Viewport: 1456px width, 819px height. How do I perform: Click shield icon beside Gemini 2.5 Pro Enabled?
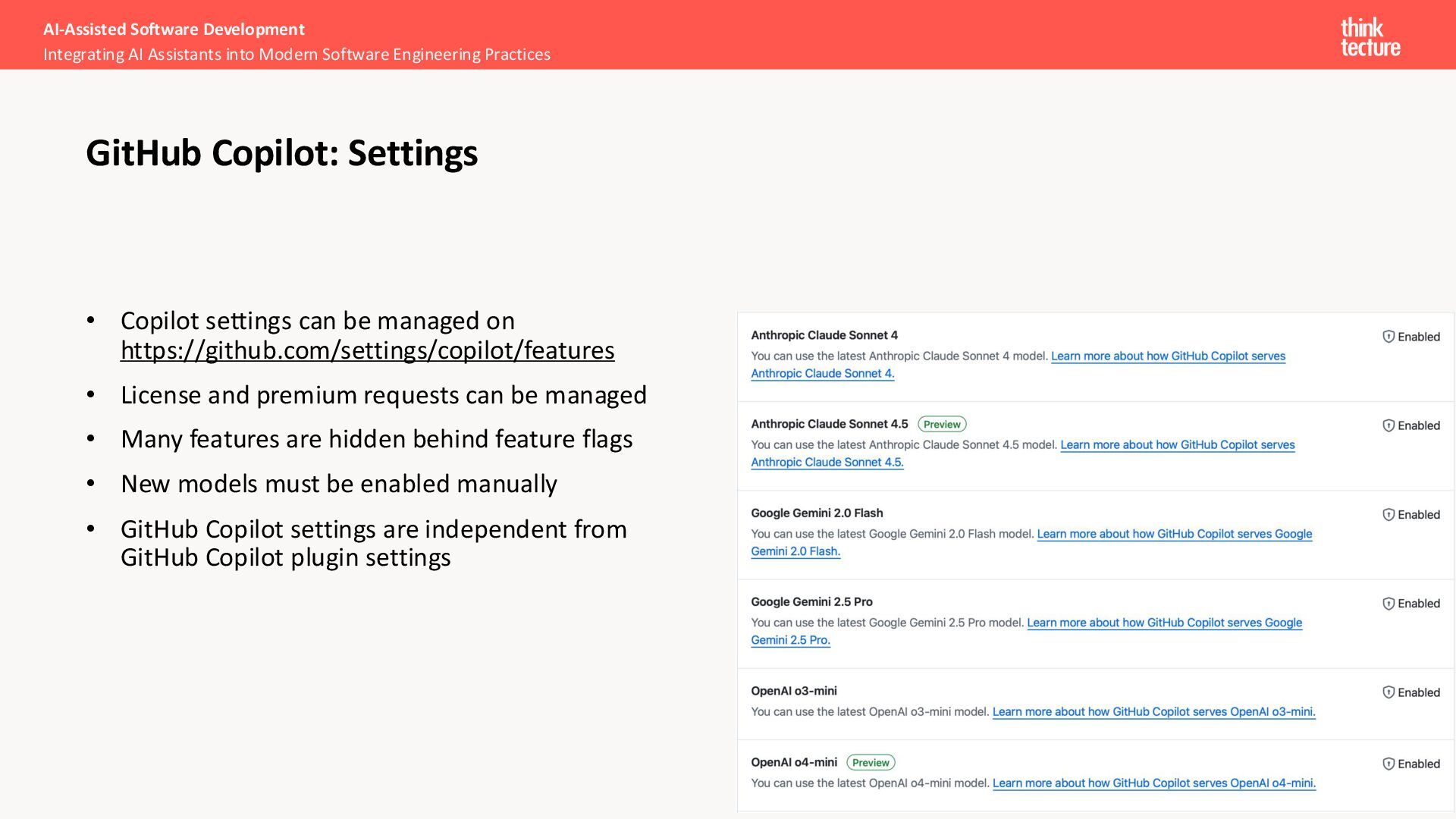[1389, 604]
